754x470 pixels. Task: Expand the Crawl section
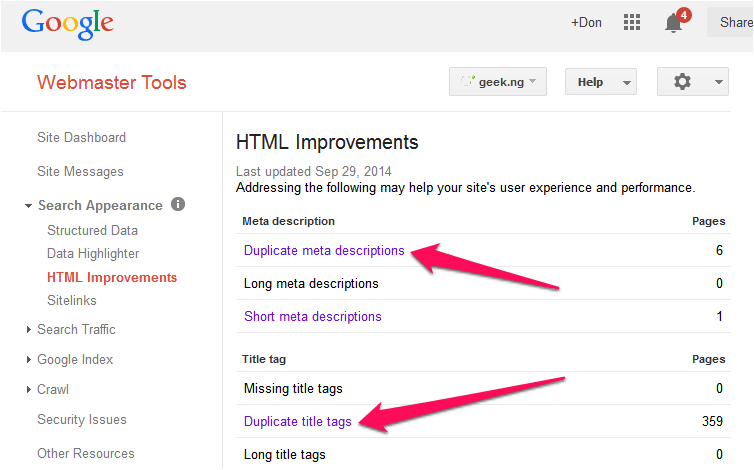[x=28, y=389]
